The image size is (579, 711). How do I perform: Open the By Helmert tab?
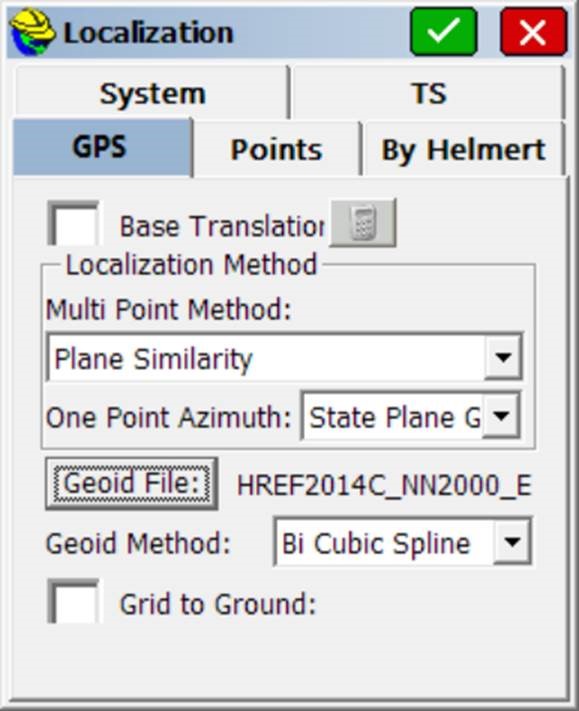click(x=464, y=149)
